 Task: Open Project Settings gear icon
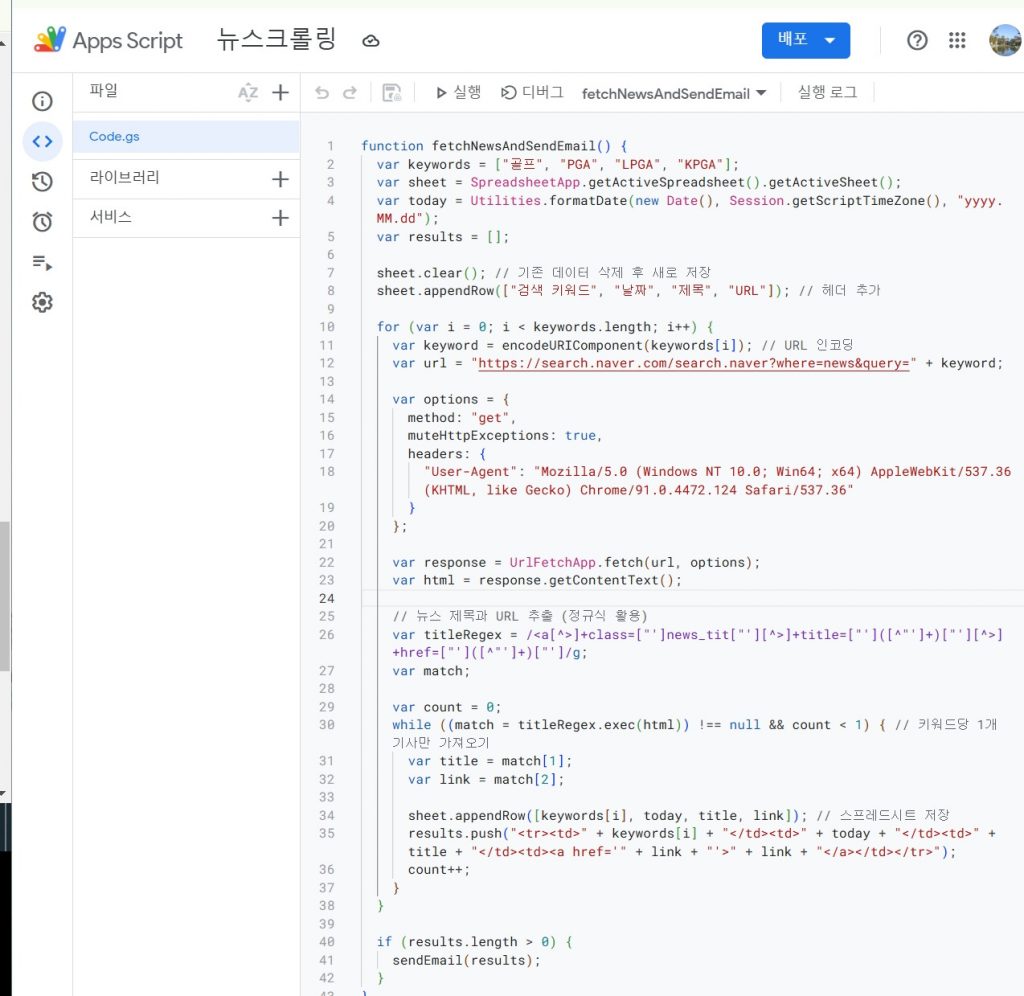point(42,302)
